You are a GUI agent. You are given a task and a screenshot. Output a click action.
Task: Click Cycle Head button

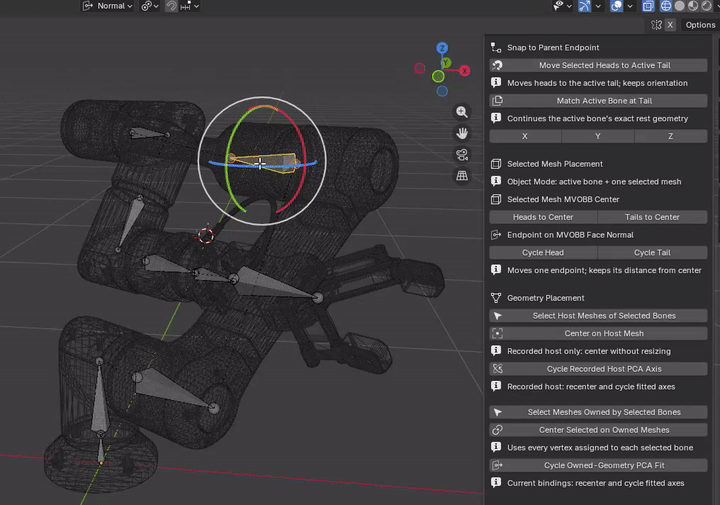pos(543,252)
